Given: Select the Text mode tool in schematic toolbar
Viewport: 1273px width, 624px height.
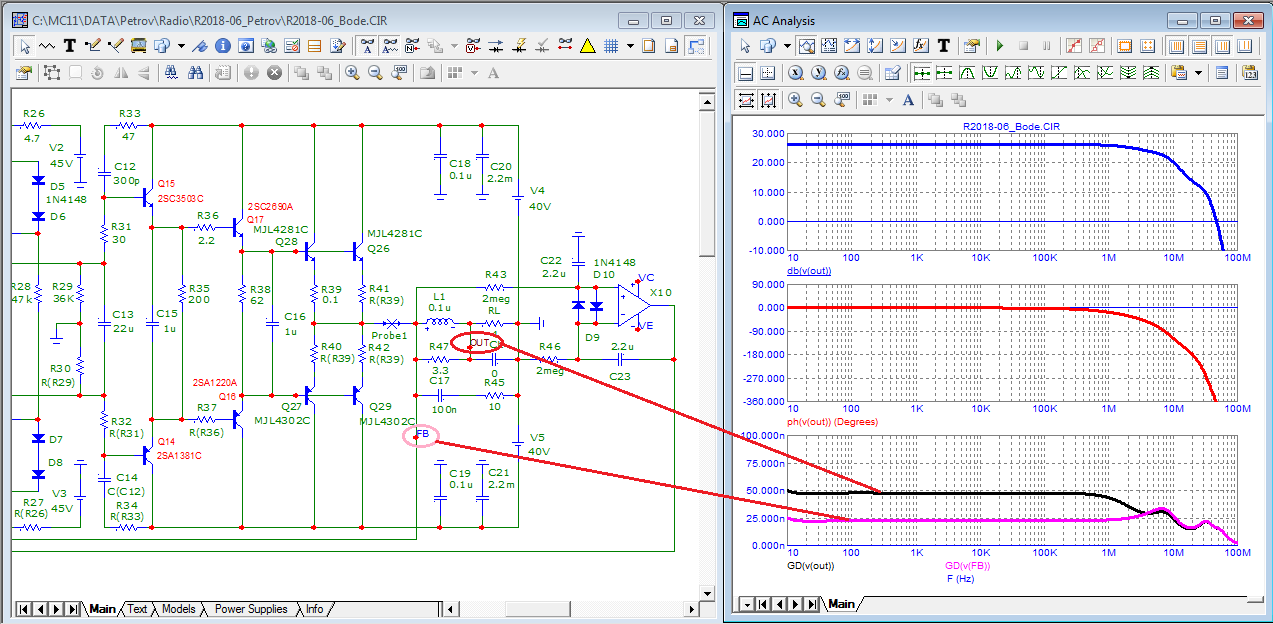Looking at the screenshot, I should [70, 45].
